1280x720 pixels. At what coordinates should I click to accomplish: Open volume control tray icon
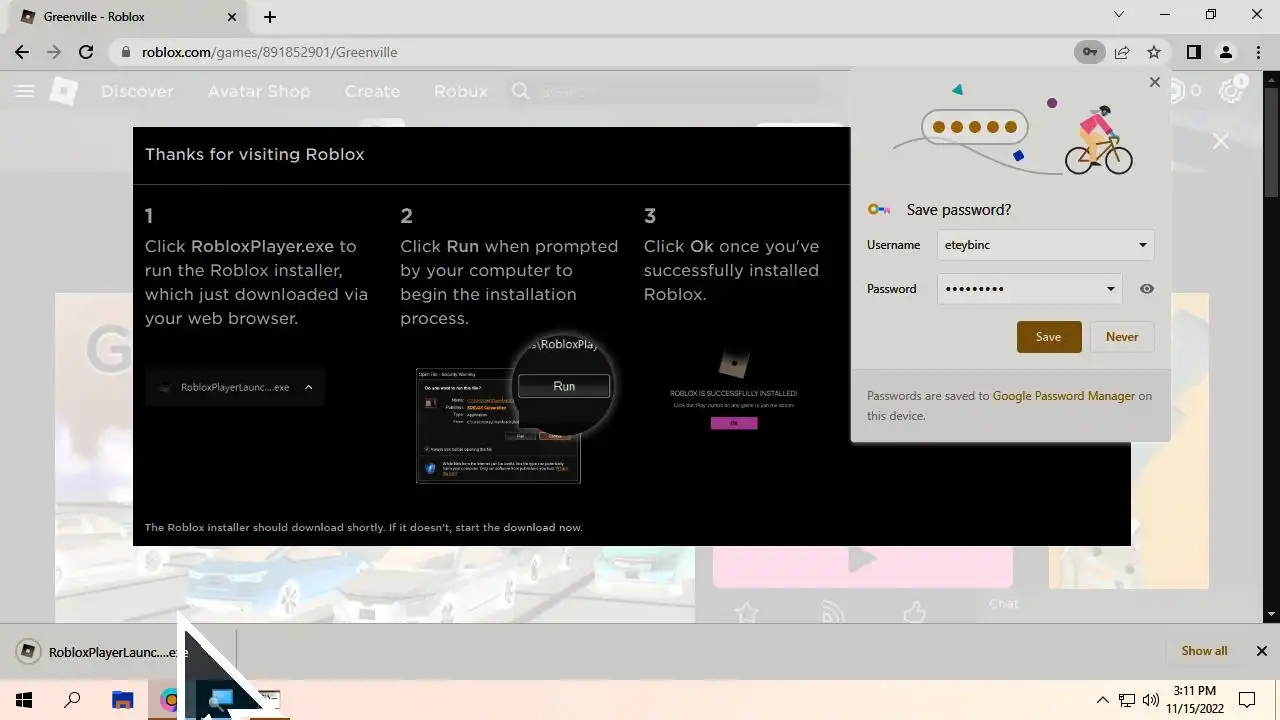click(1151, 700)
